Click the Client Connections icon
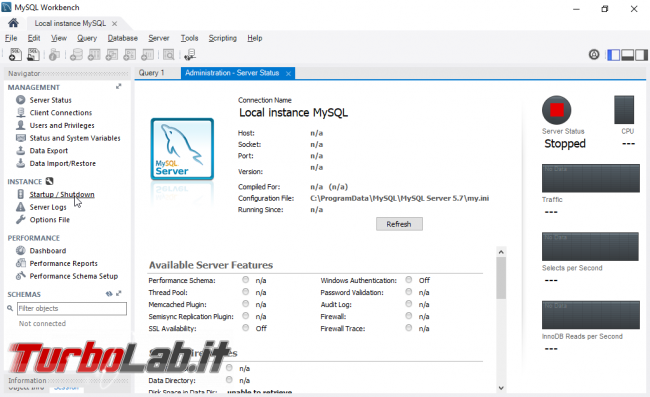The image size is (650, 397). pos(20,112)
